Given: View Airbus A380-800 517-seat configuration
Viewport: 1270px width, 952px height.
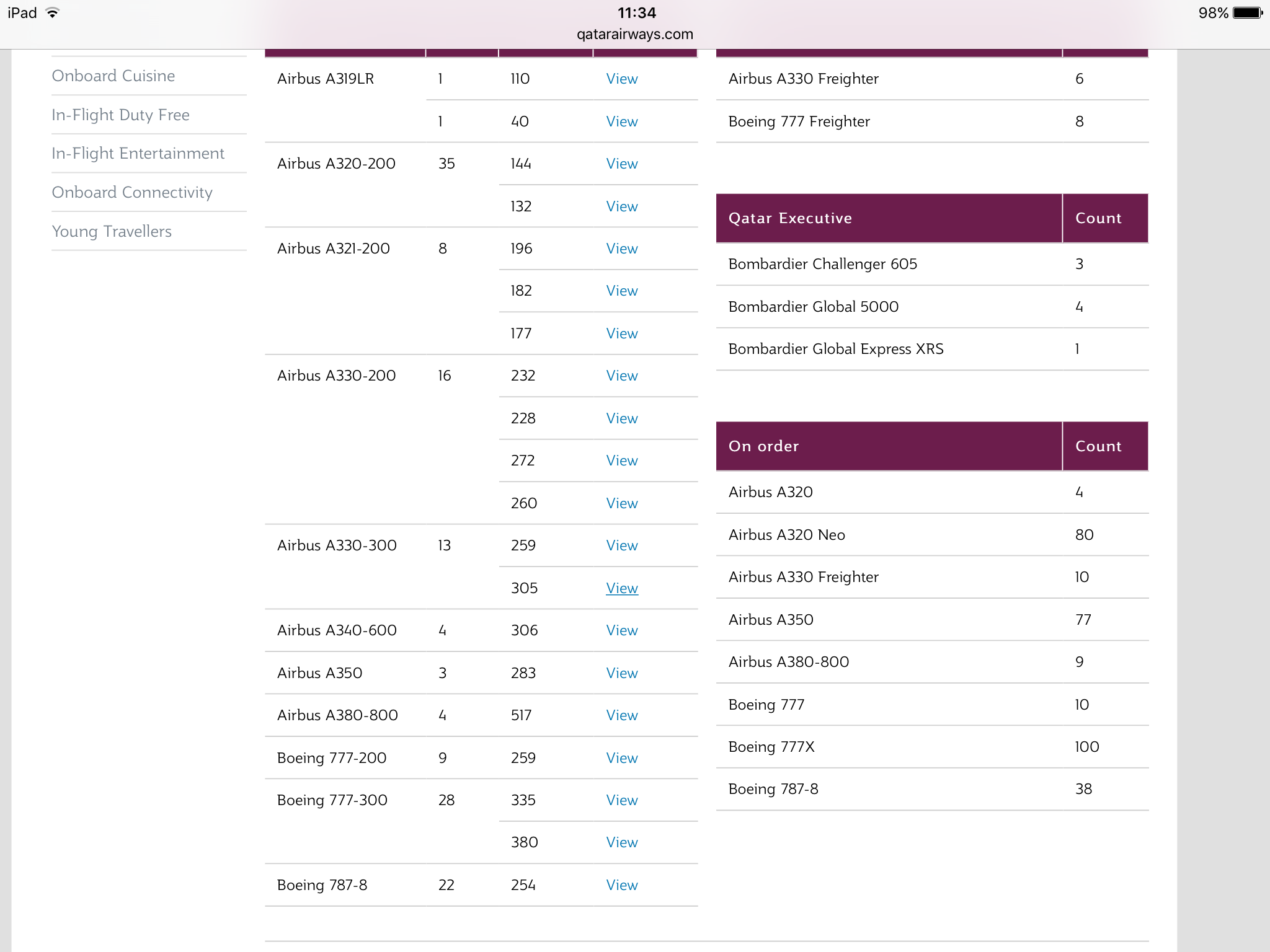Looking at the screenshot, I should click(x=621, y=715).
